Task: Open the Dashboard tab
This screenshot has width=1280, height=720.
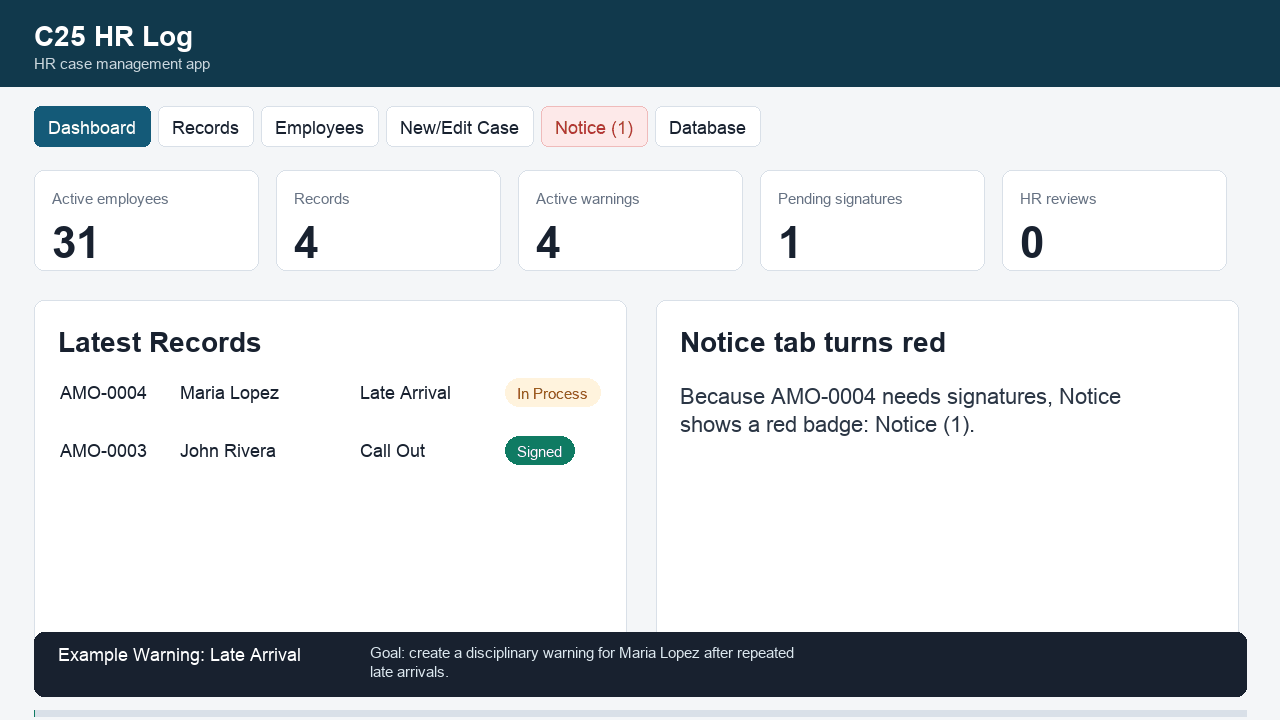Action: tap(92, 127)
